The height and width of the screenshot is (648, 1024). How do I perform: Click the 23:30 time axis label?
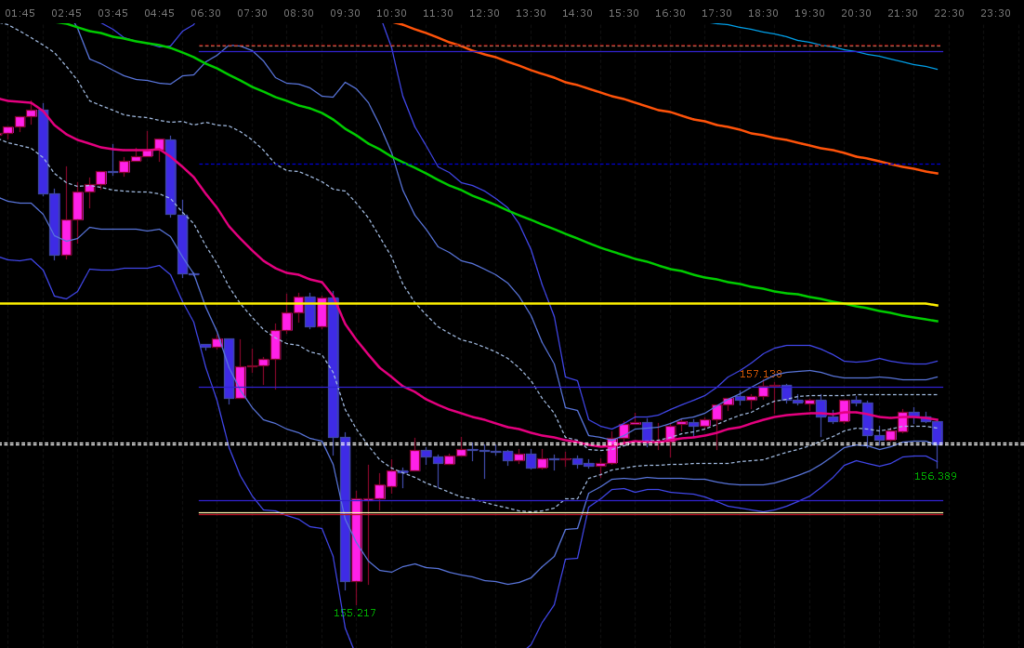tap(995, 13)
